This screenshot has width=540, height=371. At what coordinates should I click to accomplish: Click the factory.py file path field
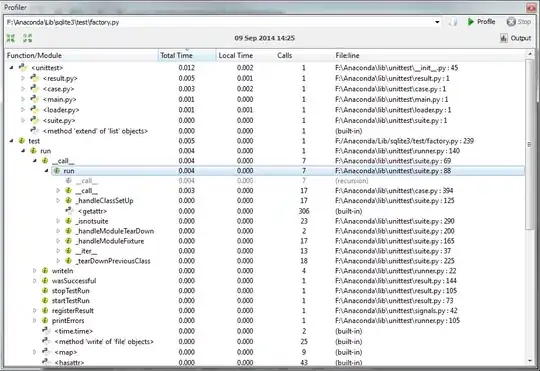pos(219,22)
